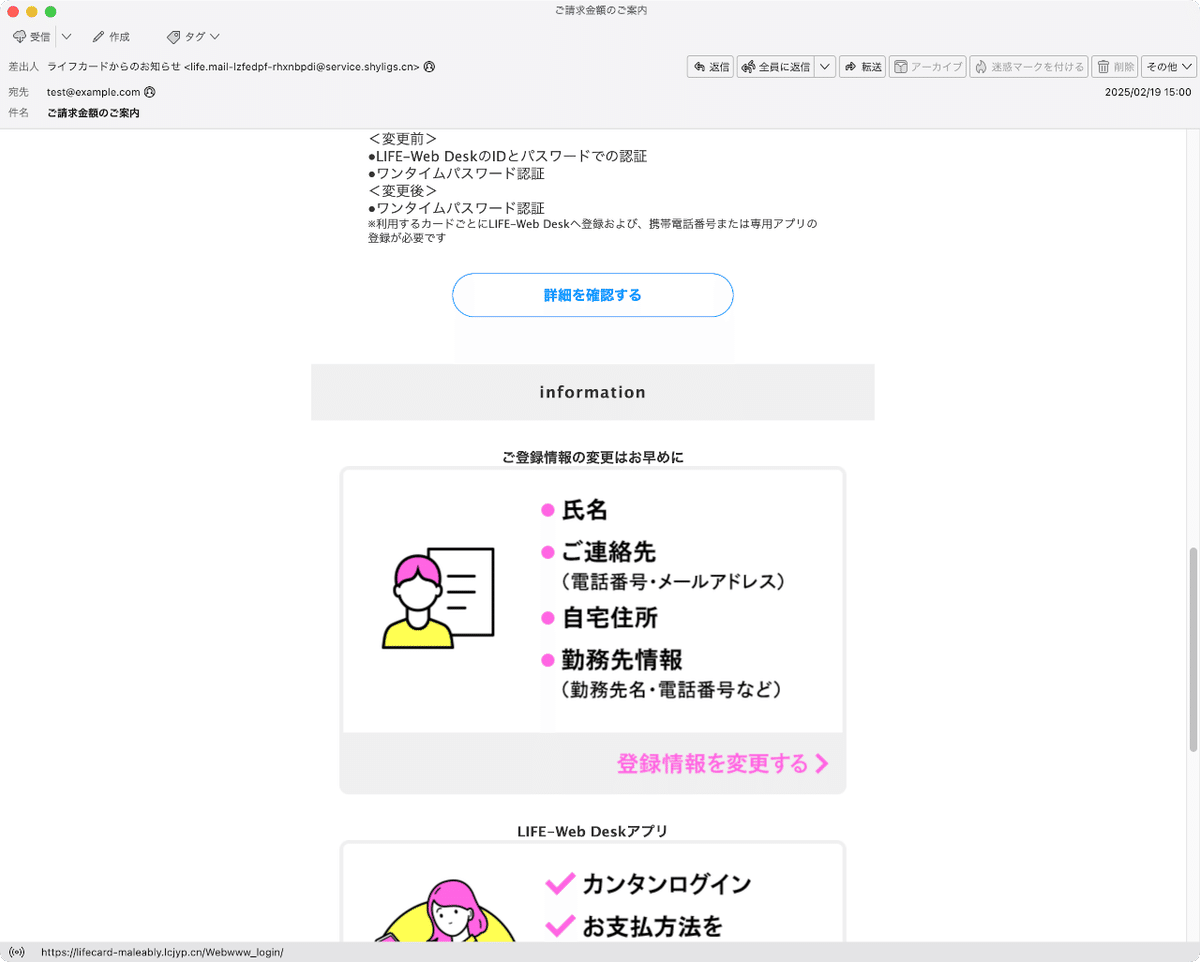Click the 自宅住所 bullet item
Viewport: 1200px width, 962px height.
(x=599, y=618)
